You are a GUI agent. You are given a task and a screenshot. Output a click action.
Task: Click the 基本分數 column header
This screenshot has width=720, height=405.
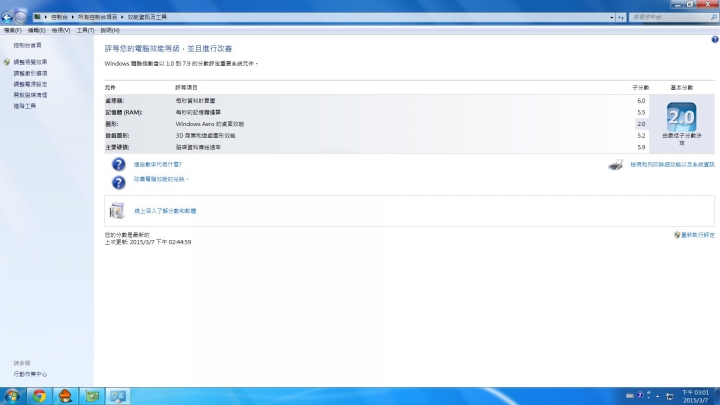(681, 87)
